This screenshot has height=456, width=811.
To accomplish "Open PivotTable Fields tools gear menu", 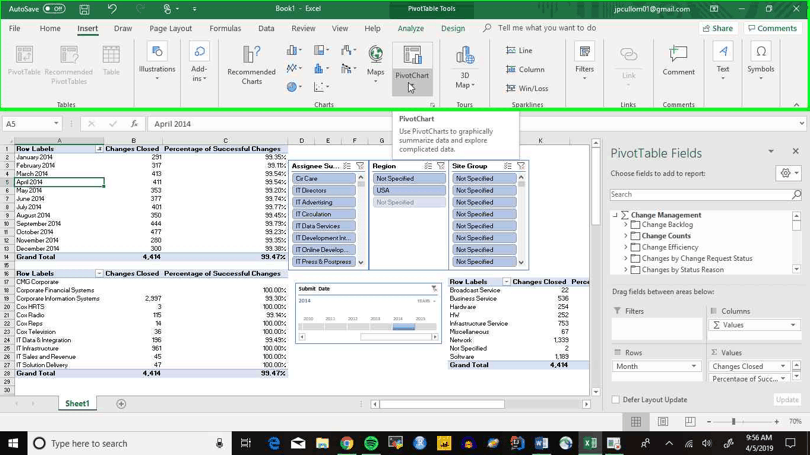I will (789, 173).
